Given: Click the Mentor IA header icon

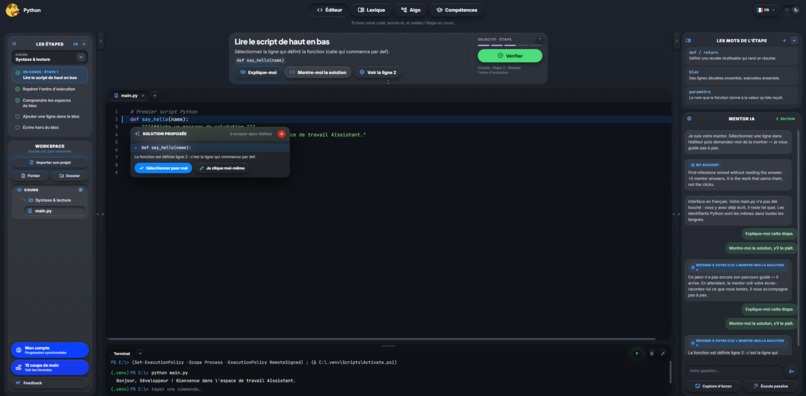Looking at the screenshot, I should [689, 119].
